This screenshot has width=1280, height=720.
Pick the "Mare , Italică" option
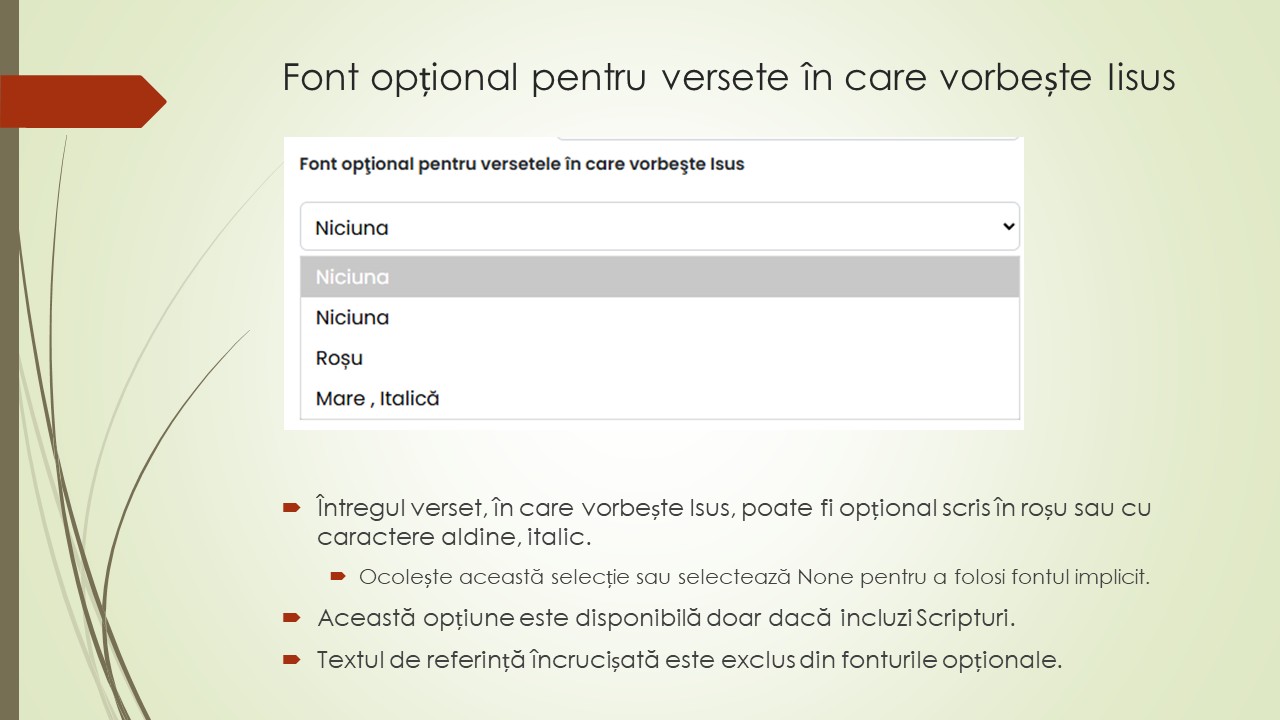click(659, 398)
